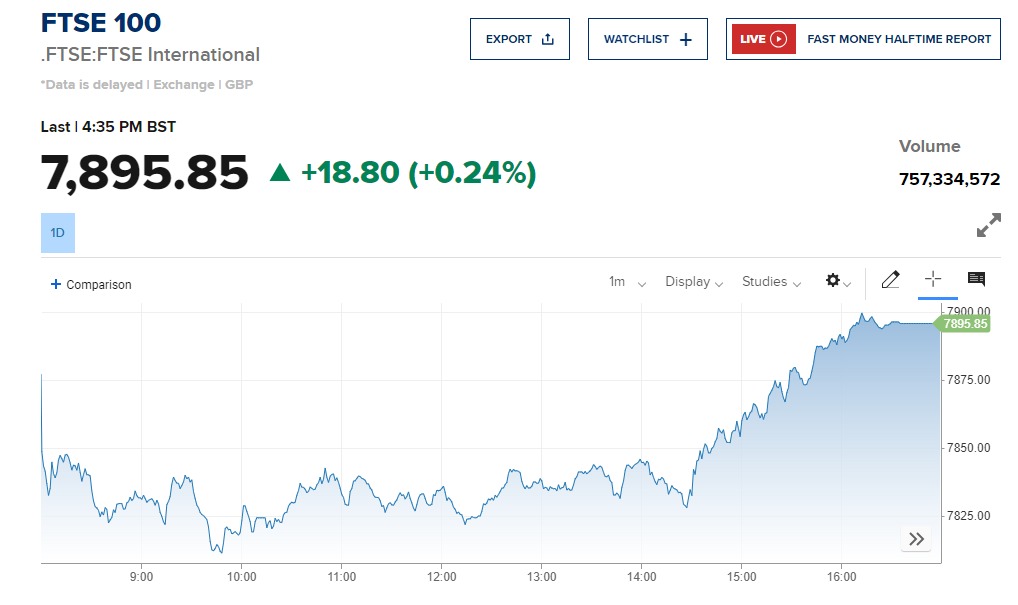This screenshot has width=1018, height=605.
Task: Select the pencil drawing tool
Action: 890,281
